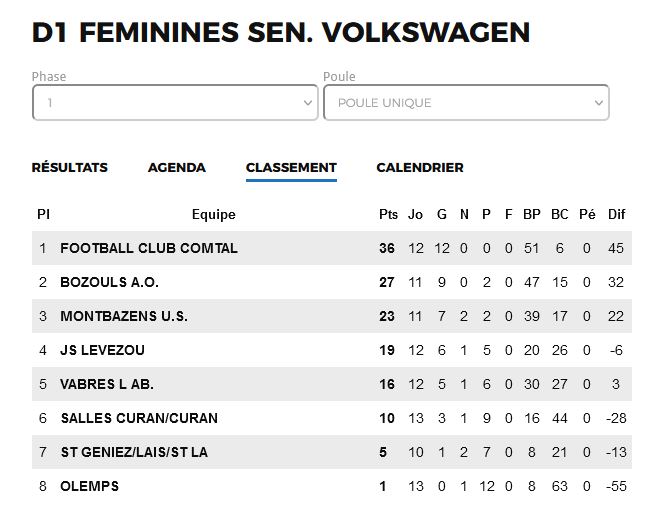Click the chevron arrow in Poule selector
646x506 pixels.
[x=599, y=103]
